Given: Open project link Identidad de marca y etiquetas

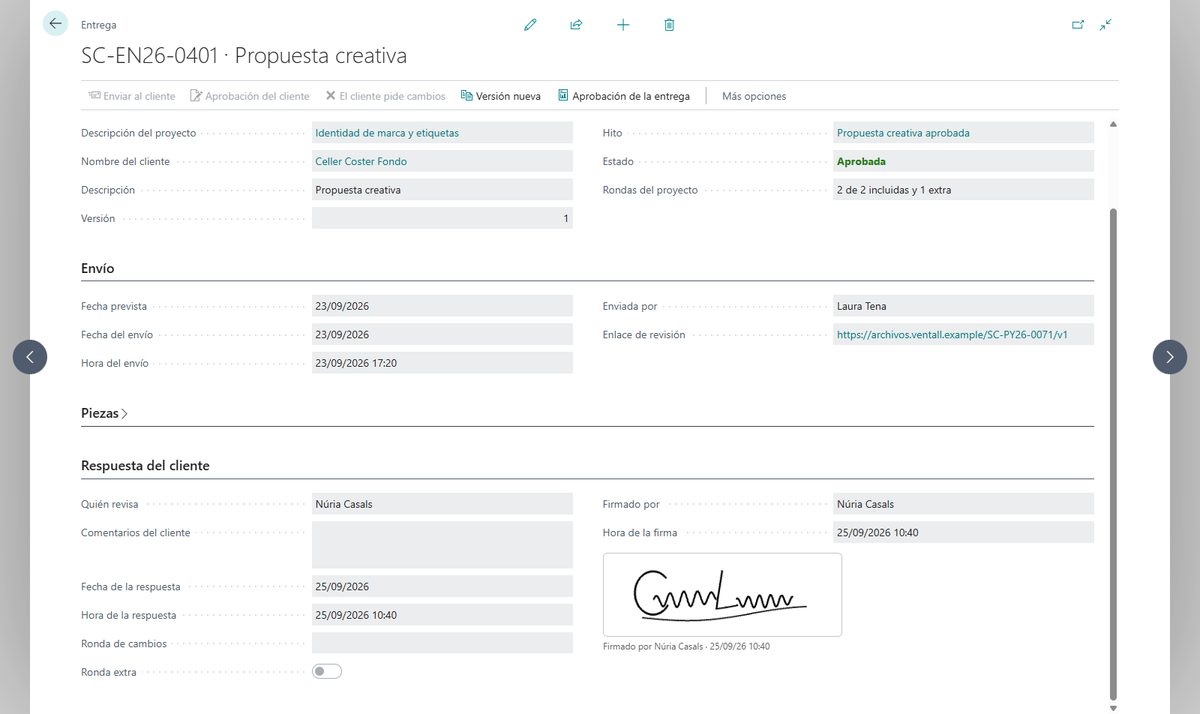Looking at the screenshot, I should [x=387, y=133].
